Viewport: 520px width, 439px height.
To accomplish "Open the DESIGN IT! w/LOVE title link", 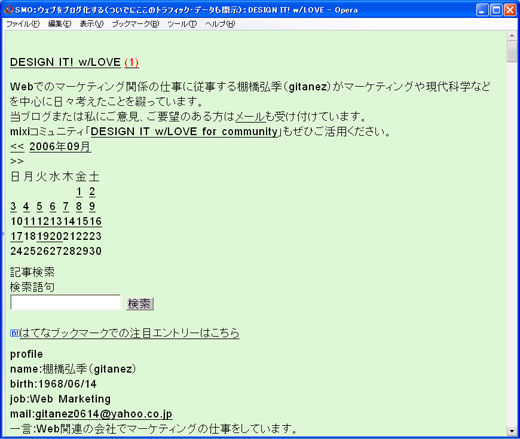I will (x=65, y=62).
